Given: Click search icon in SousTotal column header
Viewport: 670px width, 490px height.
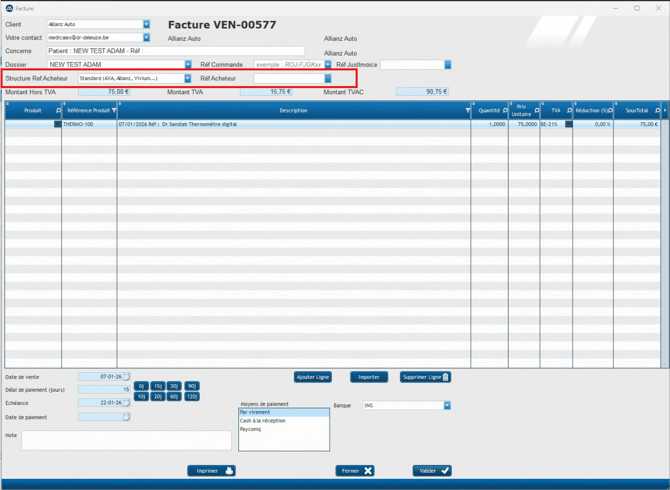Looking at the screenshot, I should point(657,111).
